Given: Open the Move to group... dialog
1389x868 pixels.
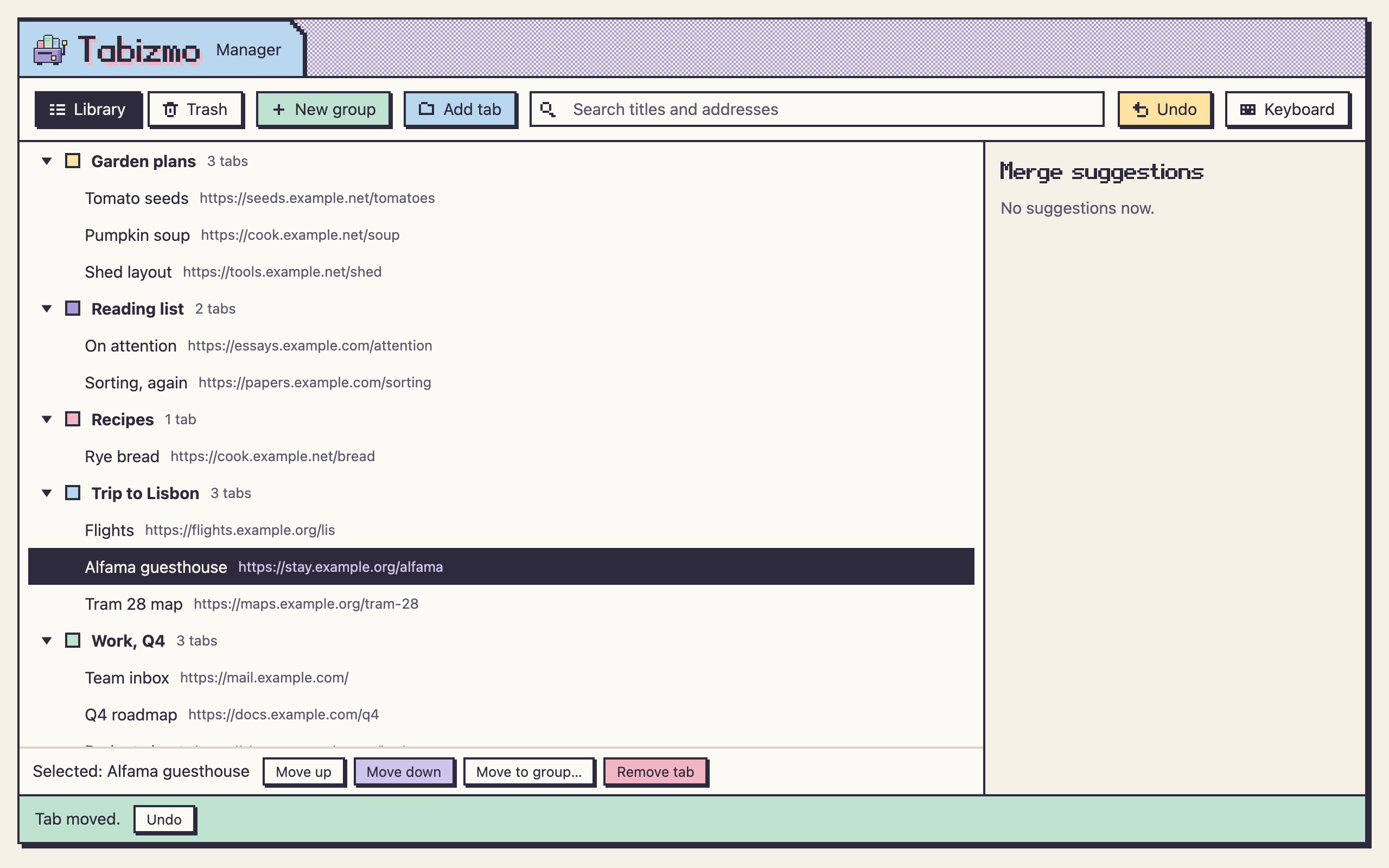Looking at the screenshot, I should (x=528, y=772).
